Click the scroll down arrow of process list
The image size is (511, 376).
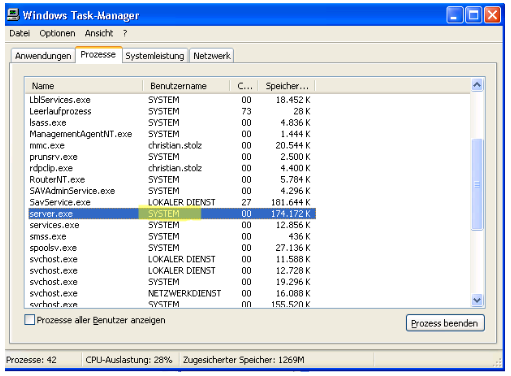(477, 300)
